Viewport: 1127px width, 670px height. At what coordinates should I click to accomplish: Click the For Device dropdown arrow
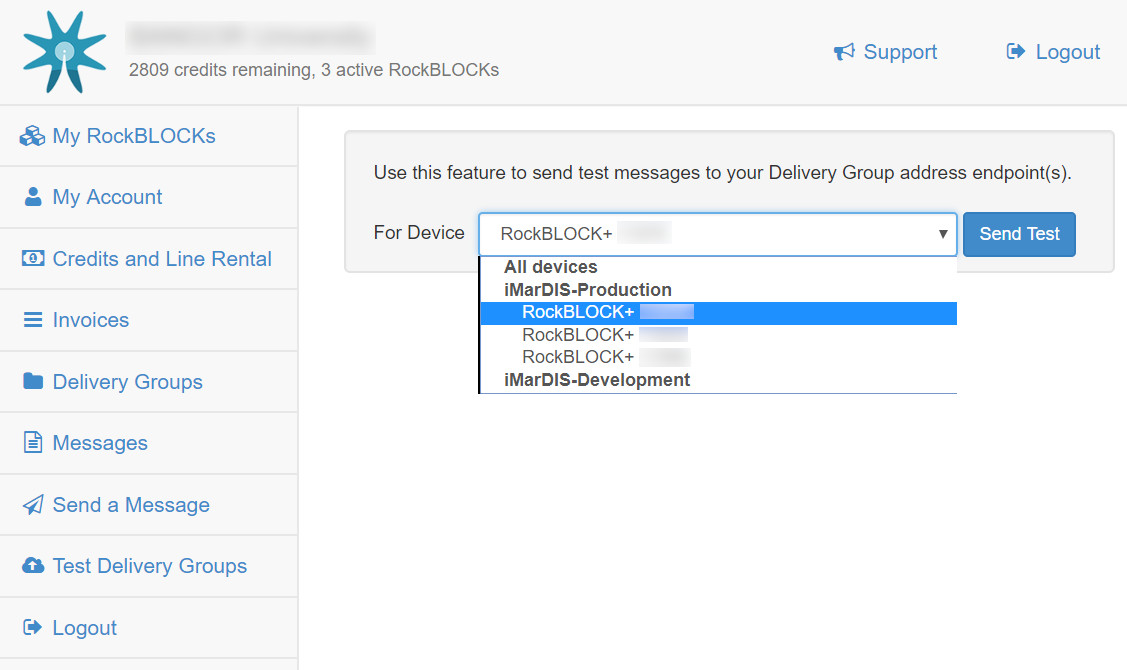pyautogui.click(x=943, y=234)
